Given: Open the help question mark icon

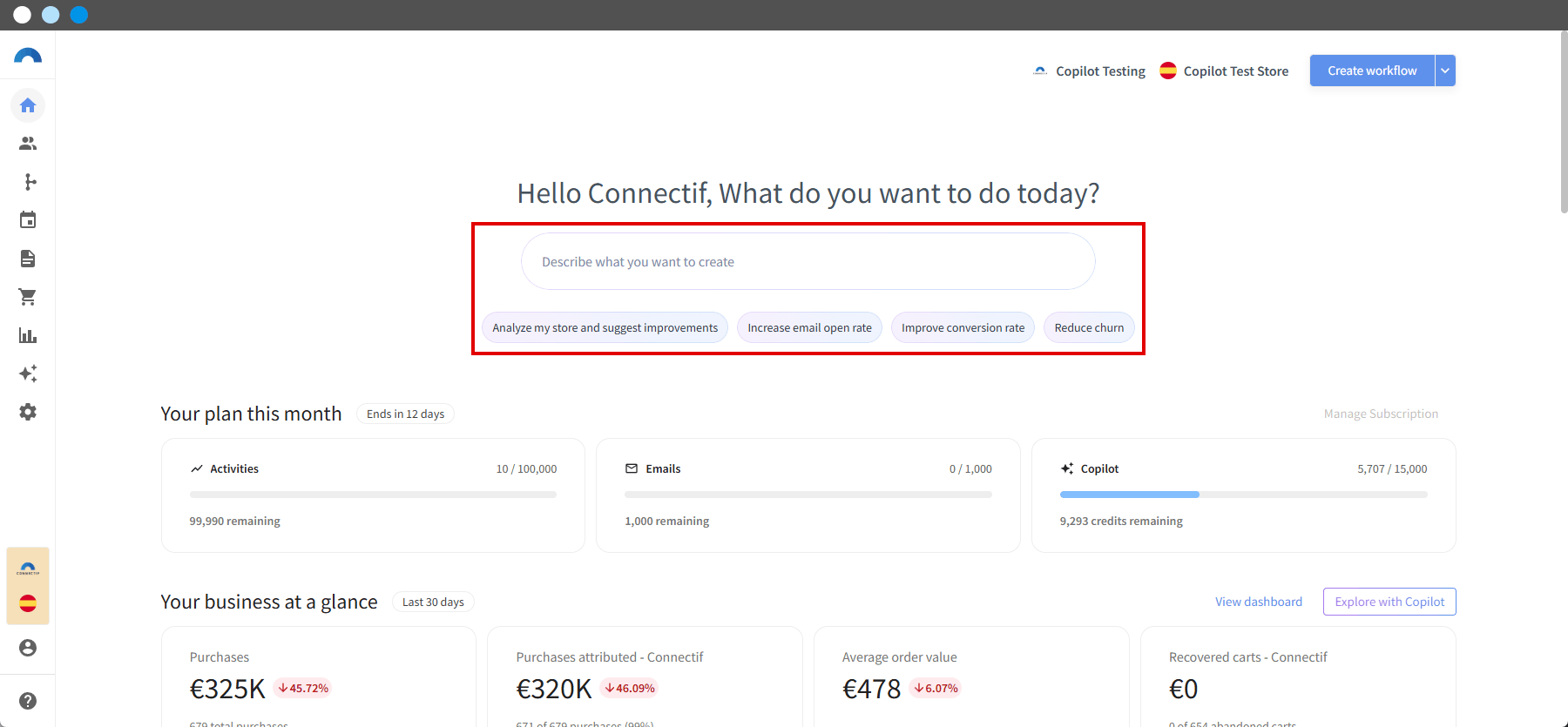Looking at the screenshot, I should (x=28, y=701).
